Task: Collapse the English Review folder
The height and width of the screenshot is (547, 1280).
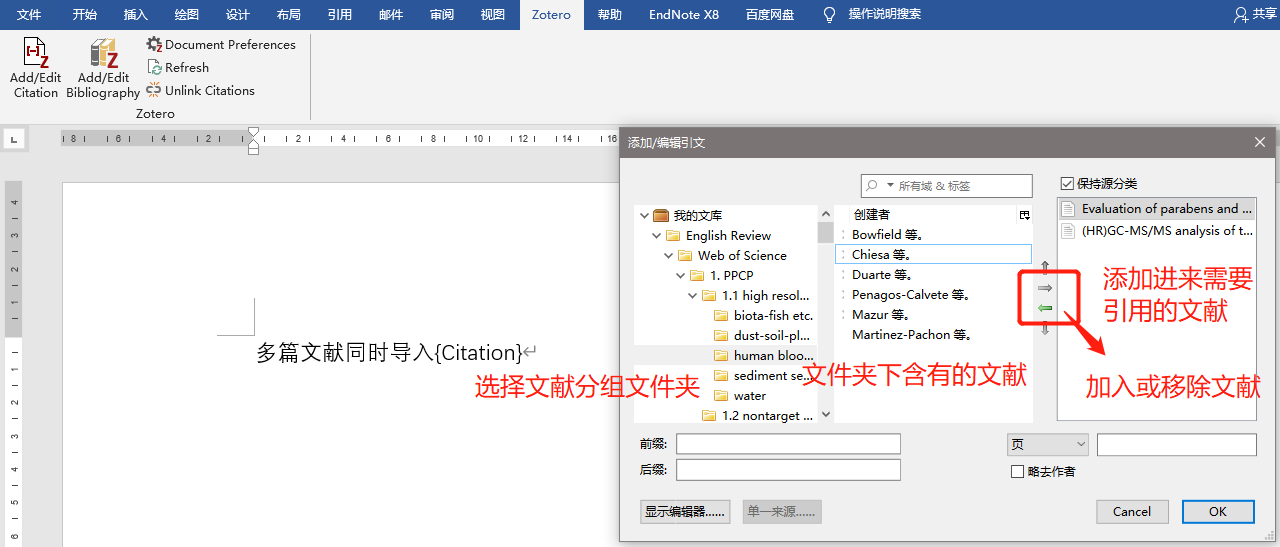Action: click(x=657, y=236)
